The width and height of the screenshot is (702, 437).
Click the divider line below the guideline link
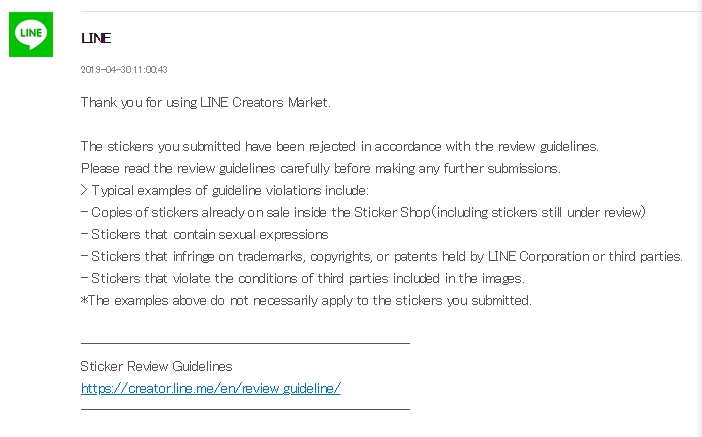click(245, 409)
